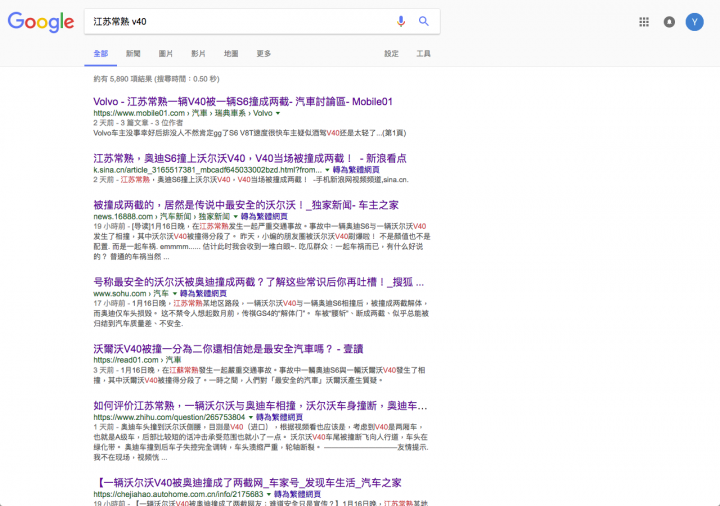Open the 车主之家 独家新闻 result
The width and height of the screenshot is (720, 506).
point(246,205)
